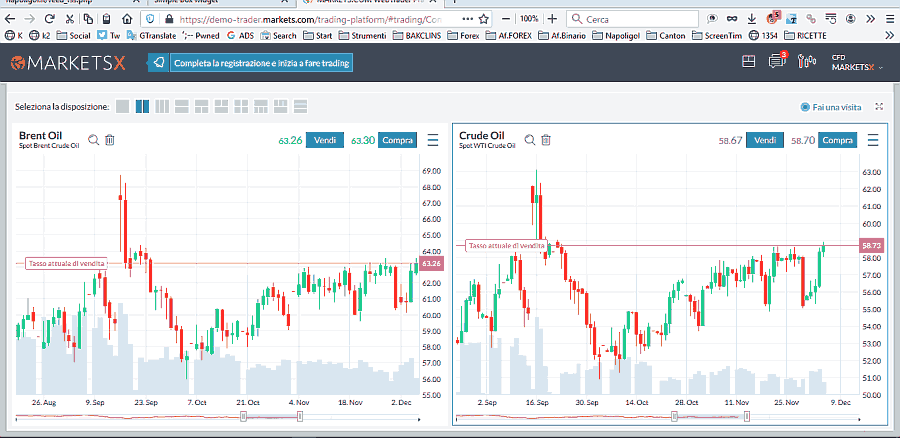
Task: Click right handle of Brent Oil range slider
Action: 300,415
